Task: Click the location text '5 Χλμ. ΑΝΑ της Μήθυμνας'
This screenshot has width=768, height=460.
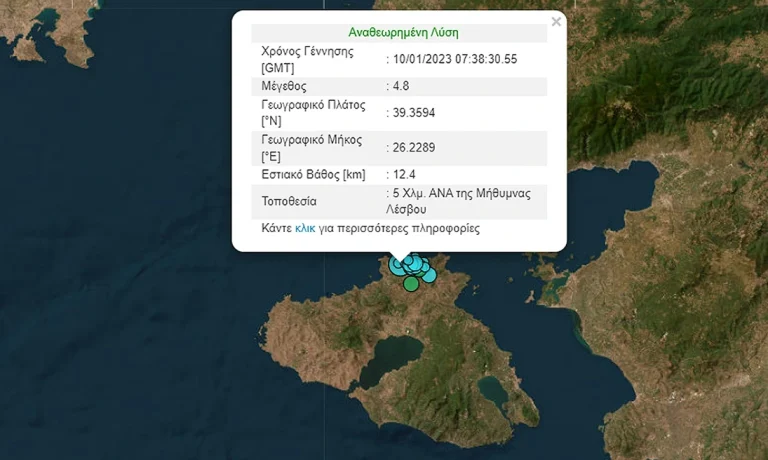Action: (x=461, y=194)
